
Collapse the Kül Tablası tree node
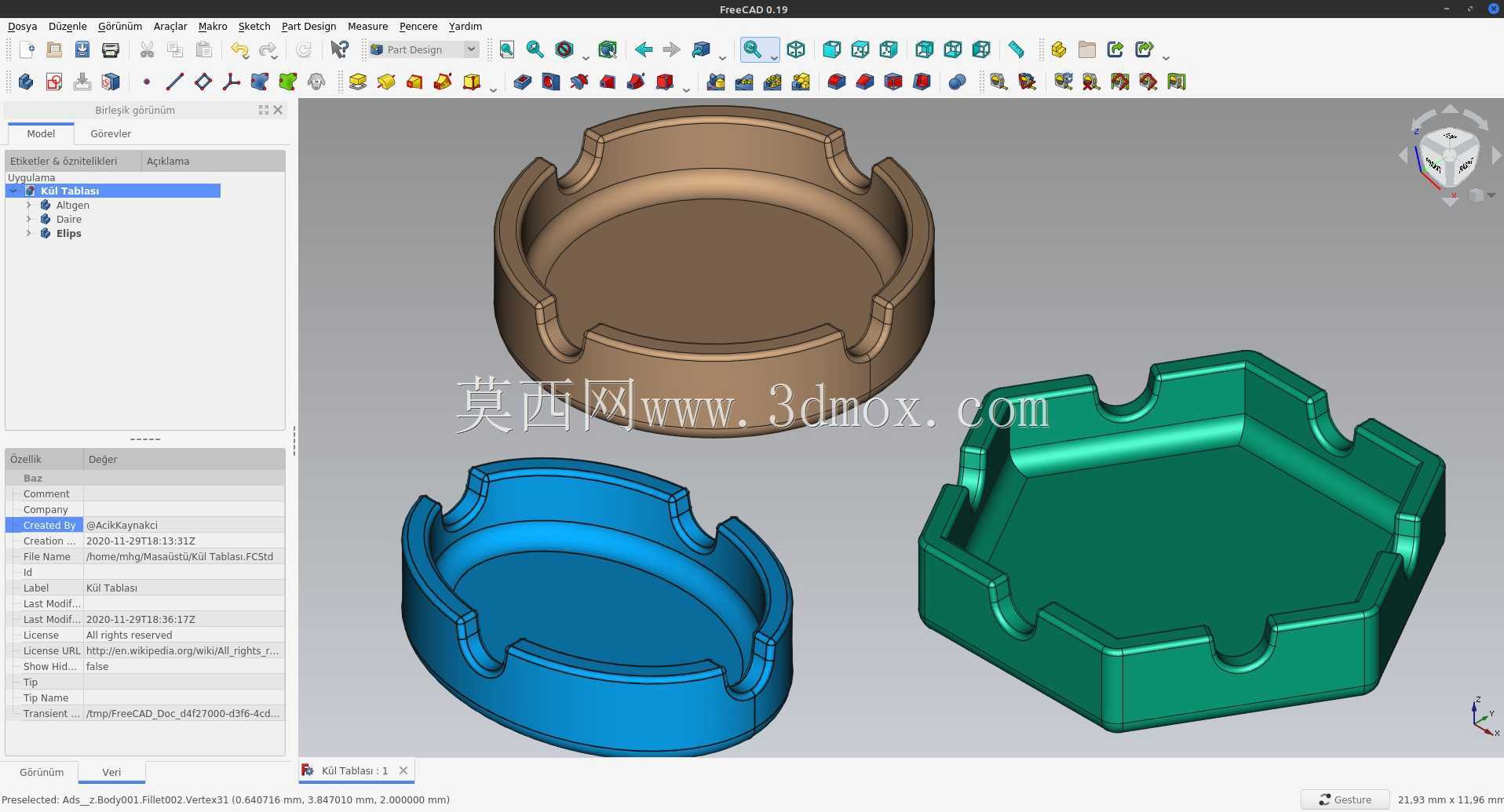click(13, 191)
